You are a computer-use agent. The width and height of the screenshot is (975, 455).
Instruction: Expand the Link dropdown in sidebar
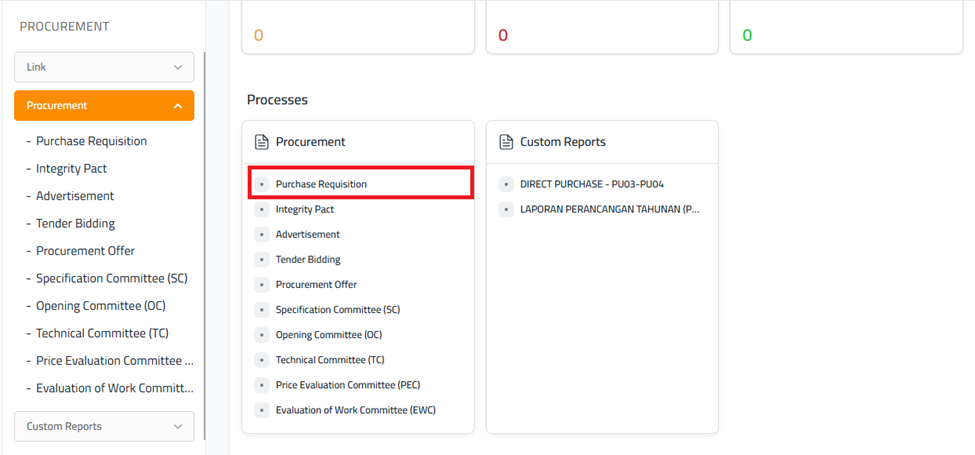point(104,67)
